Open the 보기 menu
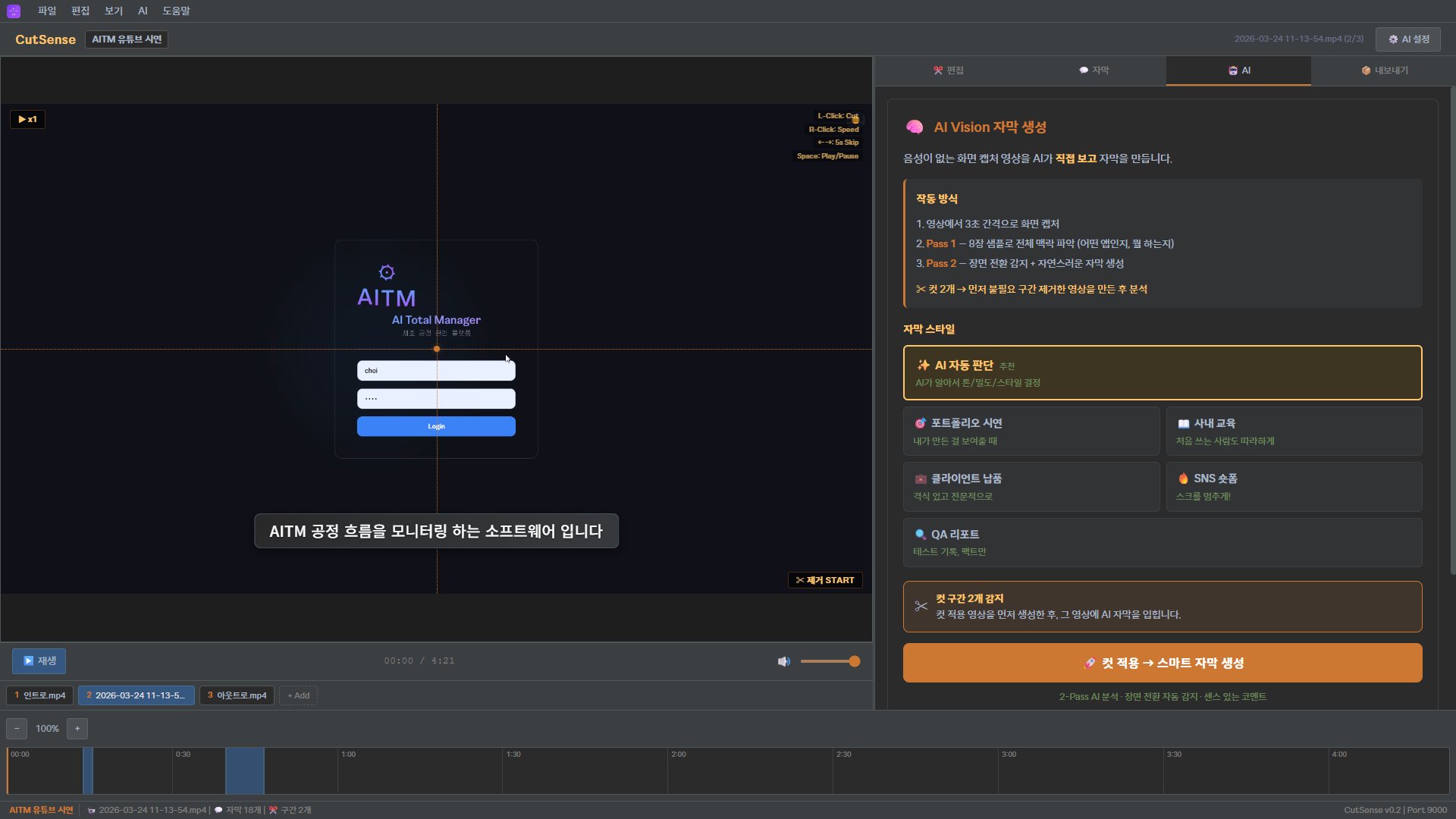 coord(114,11)
